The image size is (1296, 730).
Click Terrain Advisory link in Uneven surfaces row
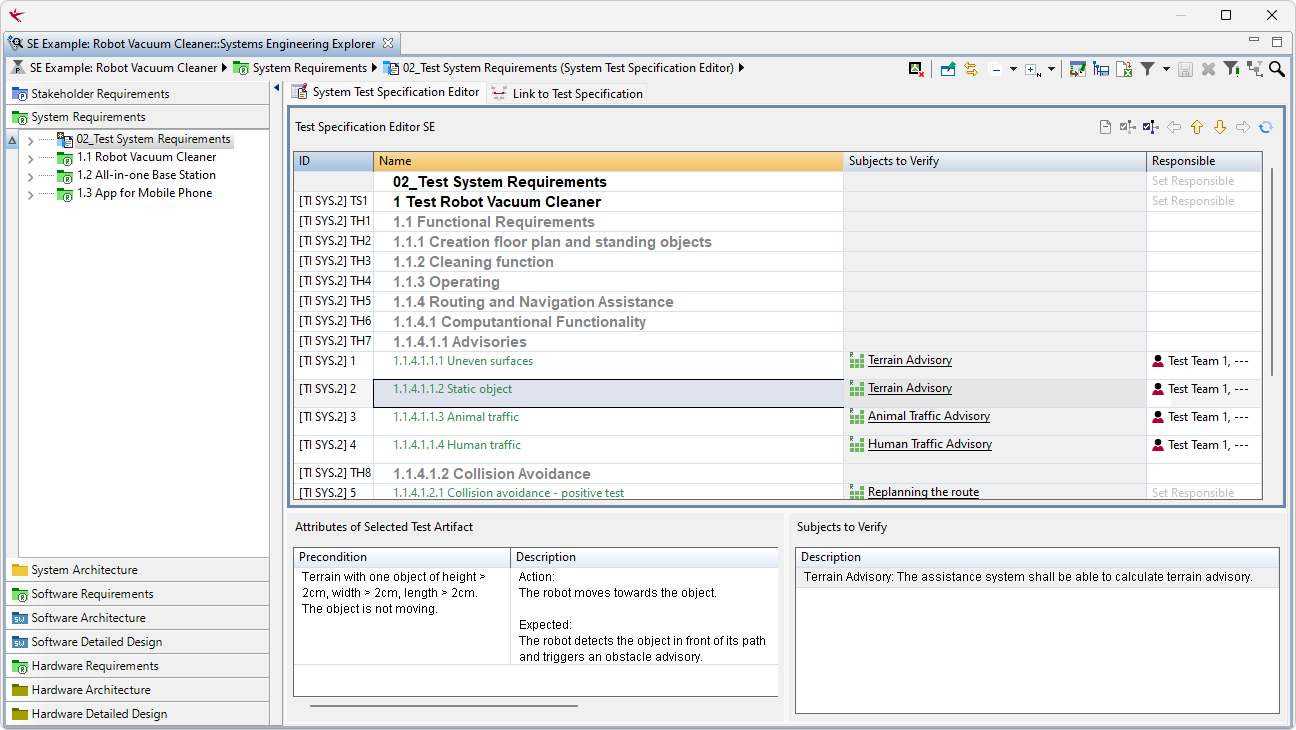coord(909,360)
